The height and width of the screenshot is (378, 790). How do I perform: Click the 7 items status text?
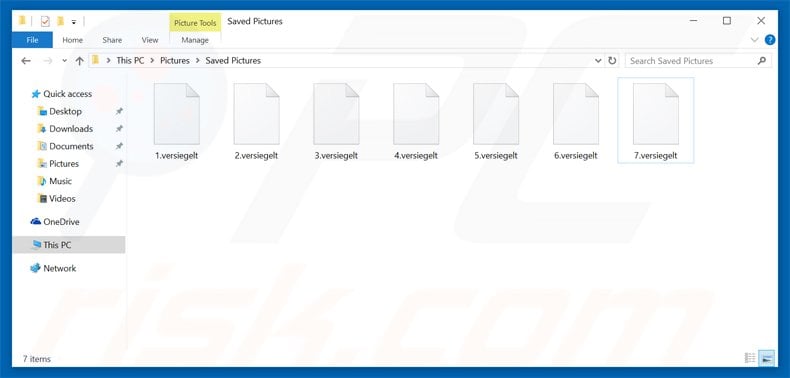pos(37,359)
